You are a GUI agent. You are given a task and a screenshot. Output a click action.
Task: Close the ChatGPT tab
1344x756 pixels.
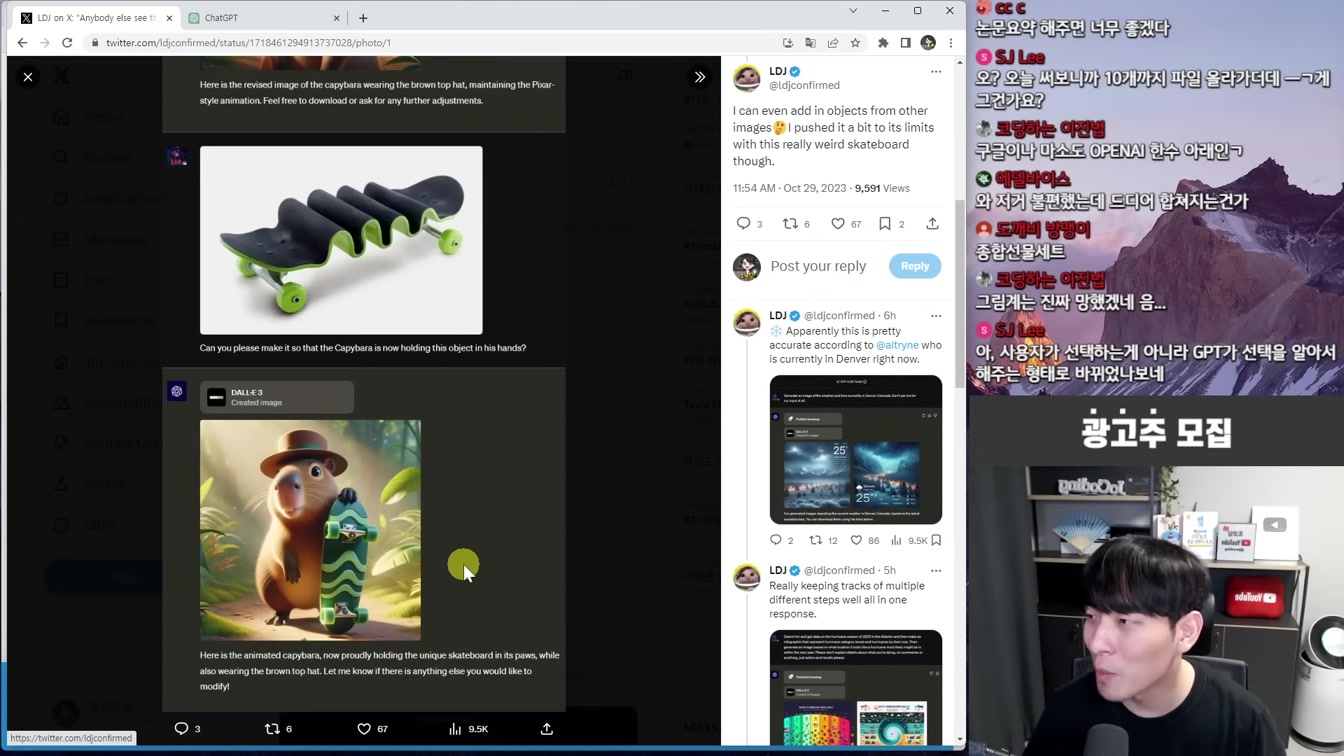point(336,18)
